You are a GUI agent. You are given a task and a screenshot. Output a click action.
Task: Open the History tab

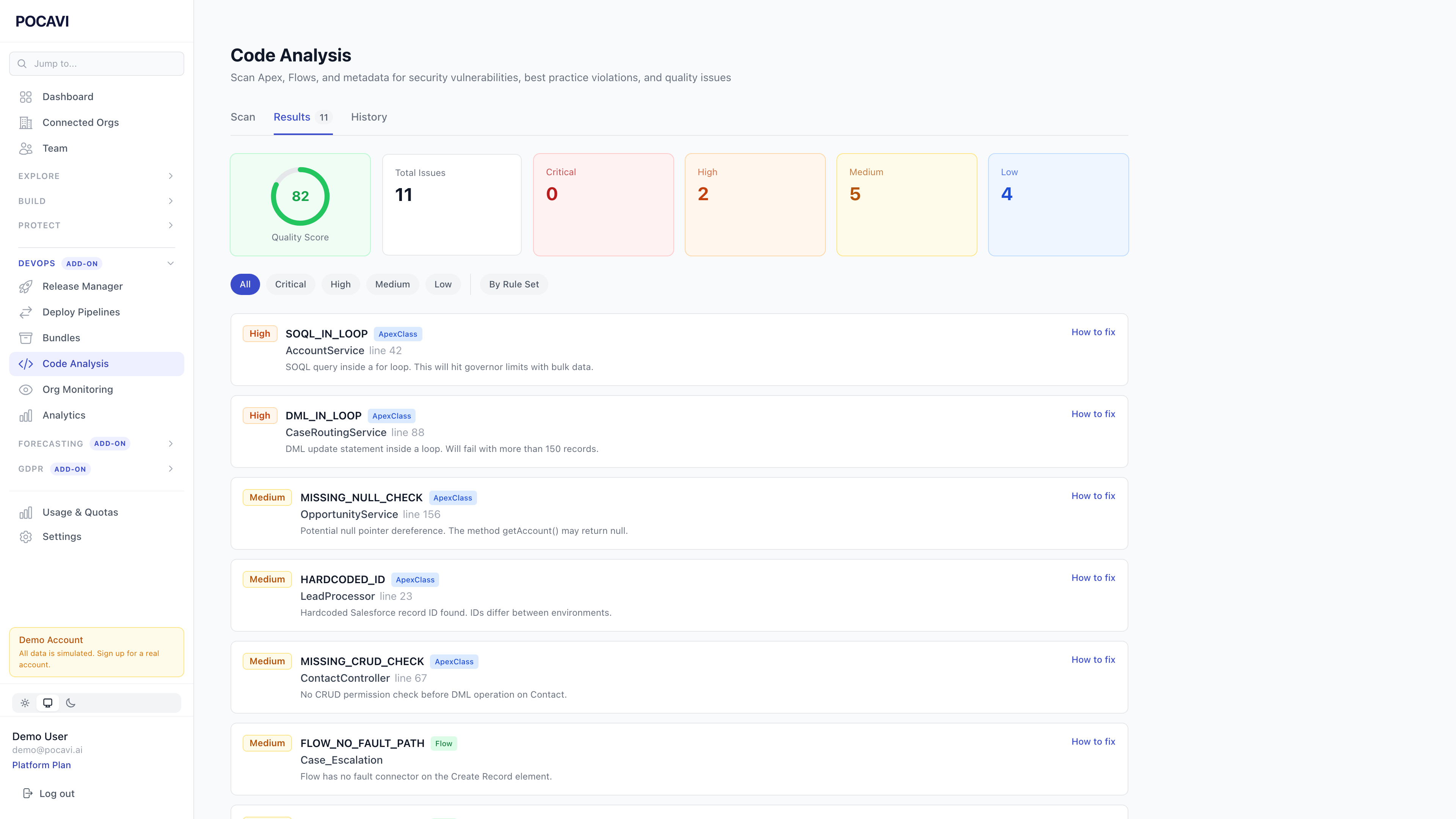click(369, 117)
